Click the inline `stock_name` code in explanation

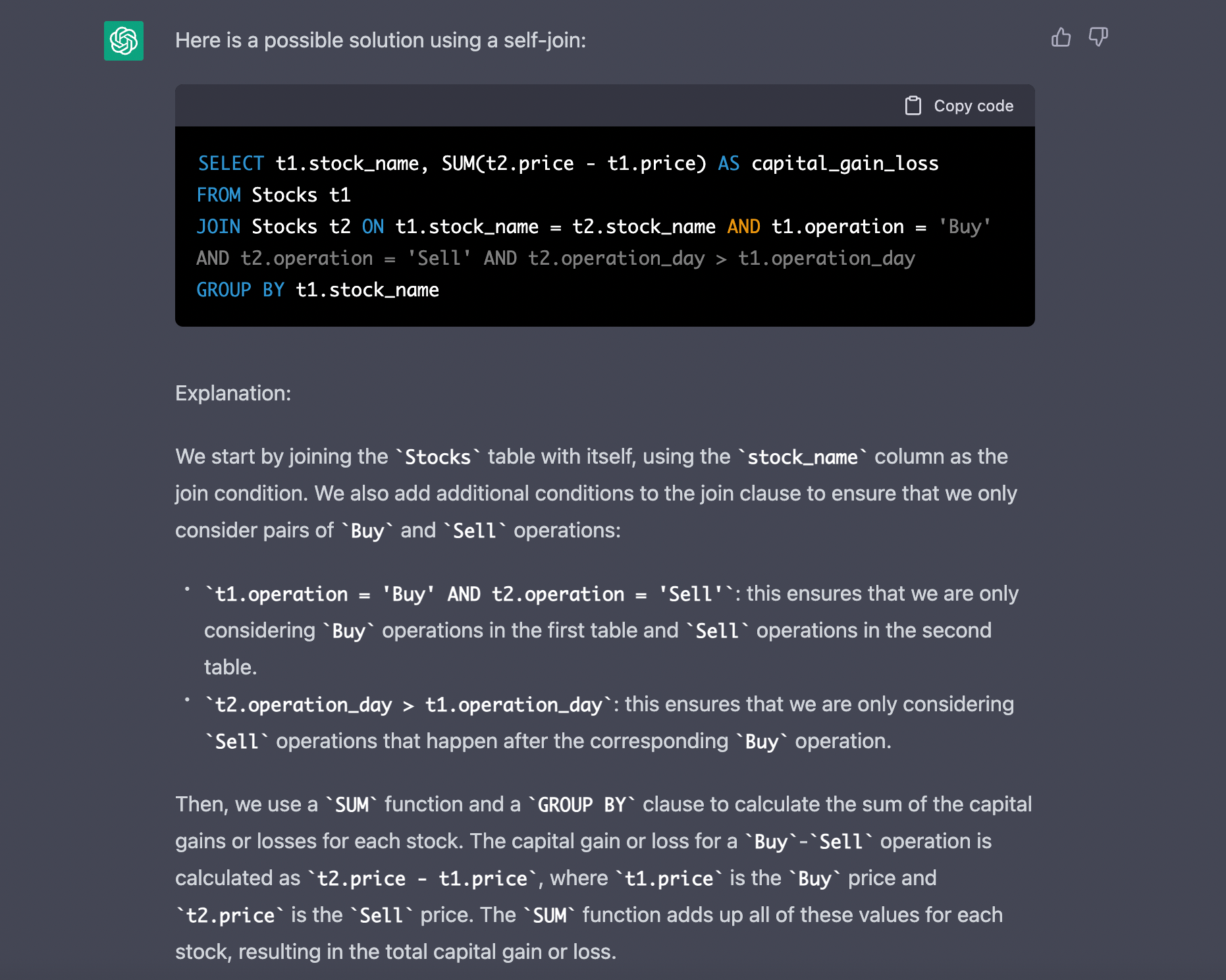tap(803, 457)
